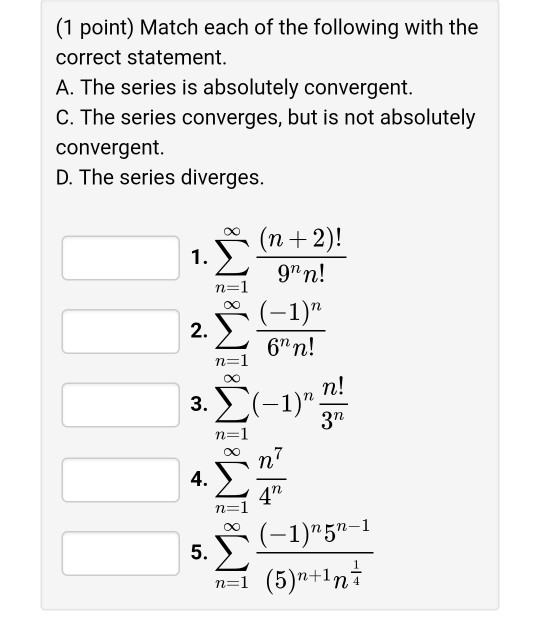This screenshot has height=622, width=540.
Task: Click the bold number label 3.
Action: (x=199, y=404)
